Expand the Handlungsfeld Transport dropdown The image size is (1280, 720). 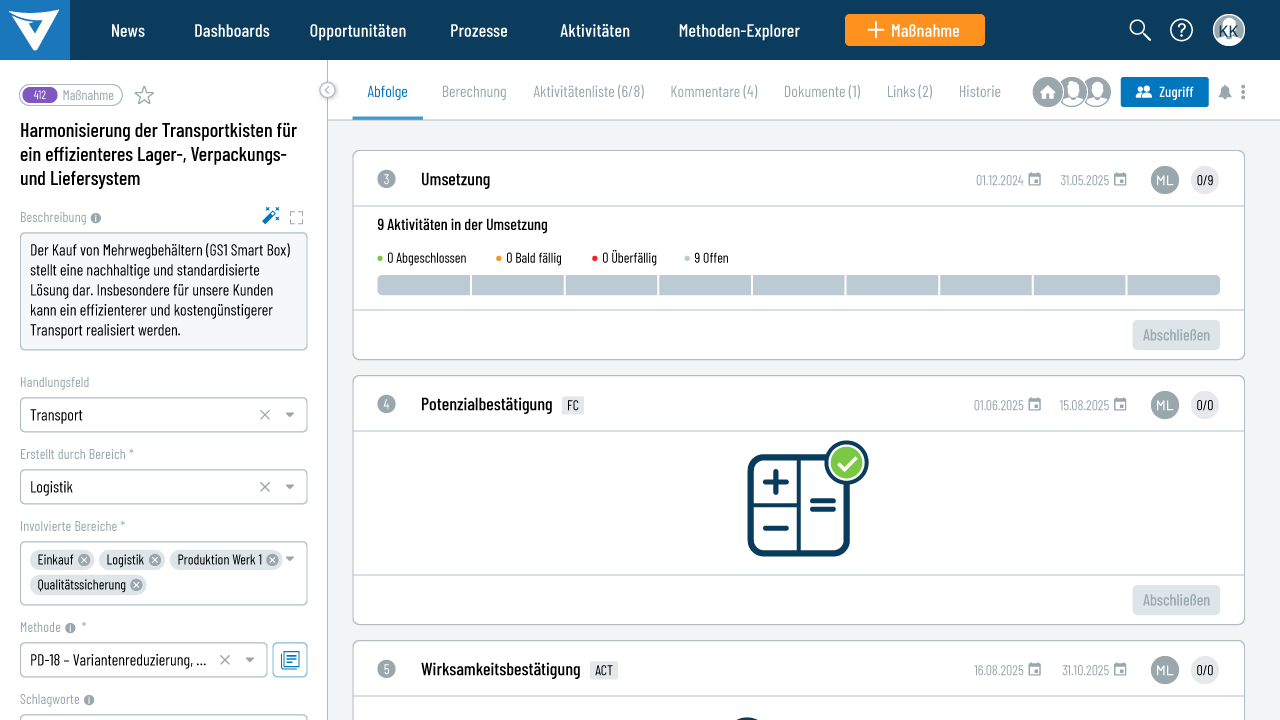pos(290,415)
